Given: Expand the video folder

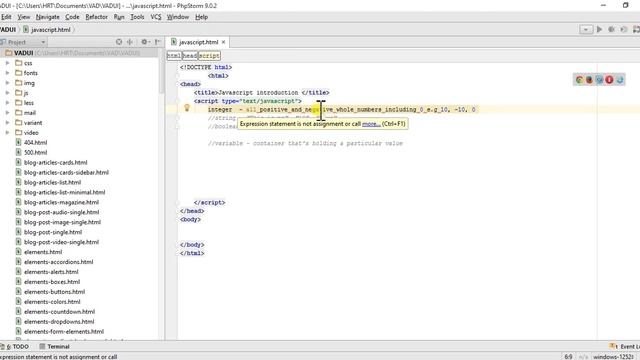Looking at the screenshot, I should pyautogui.click(x=7, y=133).
